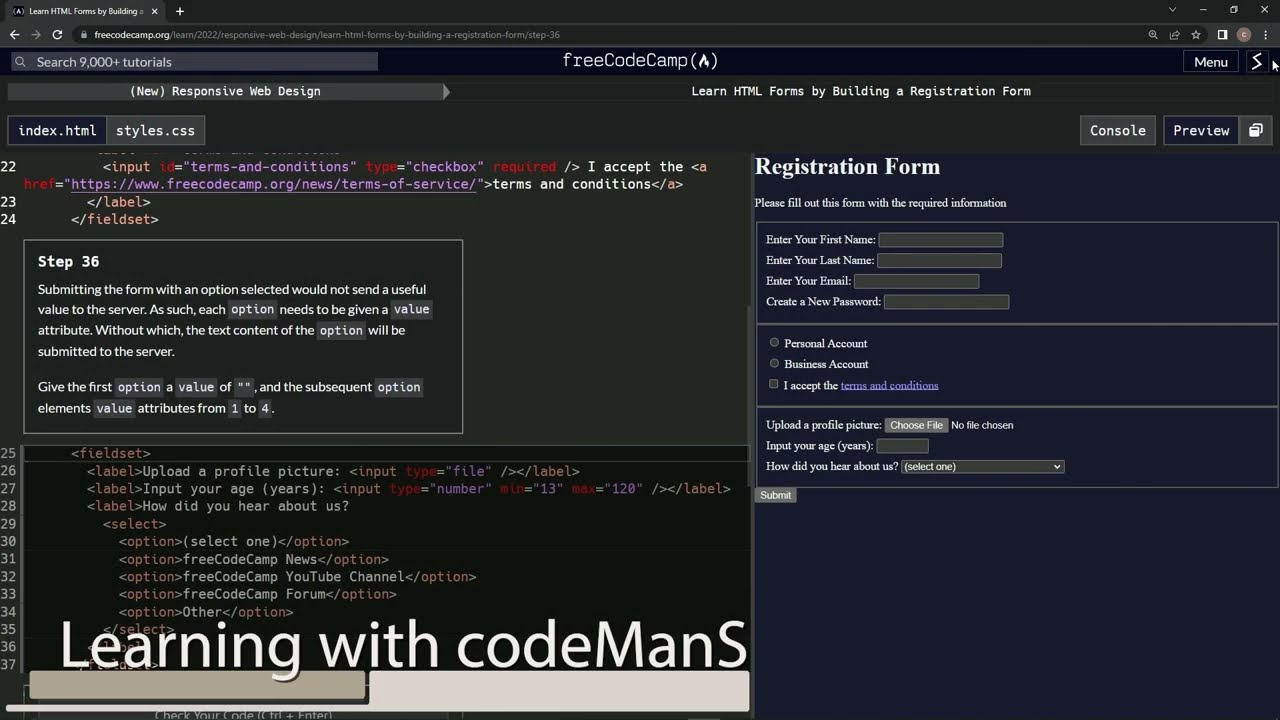1280x720 pixels.
Task: Click the </fieldset> tag on line 24
Action: tap(115, 219)
